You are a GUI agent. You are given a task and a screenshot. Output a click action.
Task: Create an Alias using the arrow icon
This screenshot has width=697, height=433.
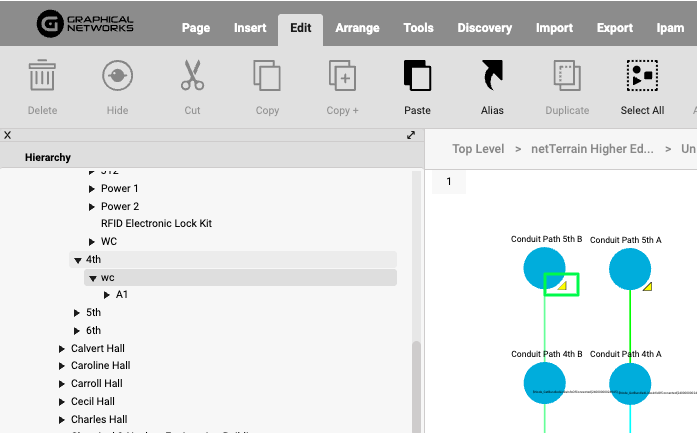tap(492, 77)
